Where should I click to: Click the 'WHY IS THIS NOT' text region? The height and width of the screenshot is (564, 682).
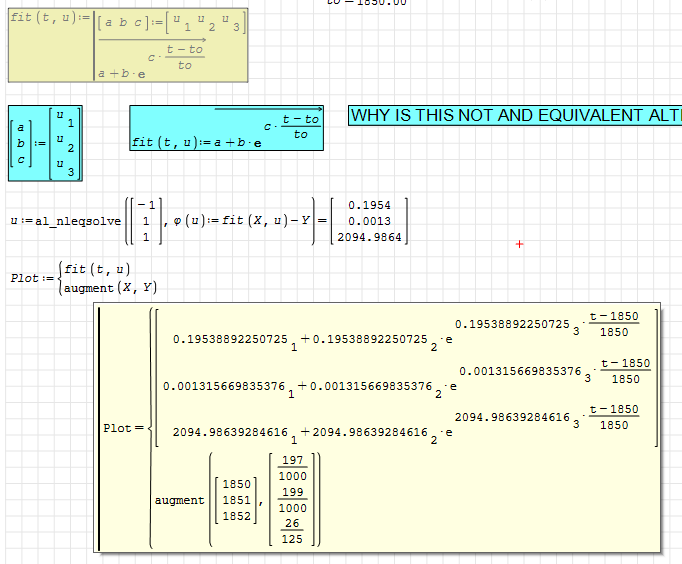coord(514,116)
